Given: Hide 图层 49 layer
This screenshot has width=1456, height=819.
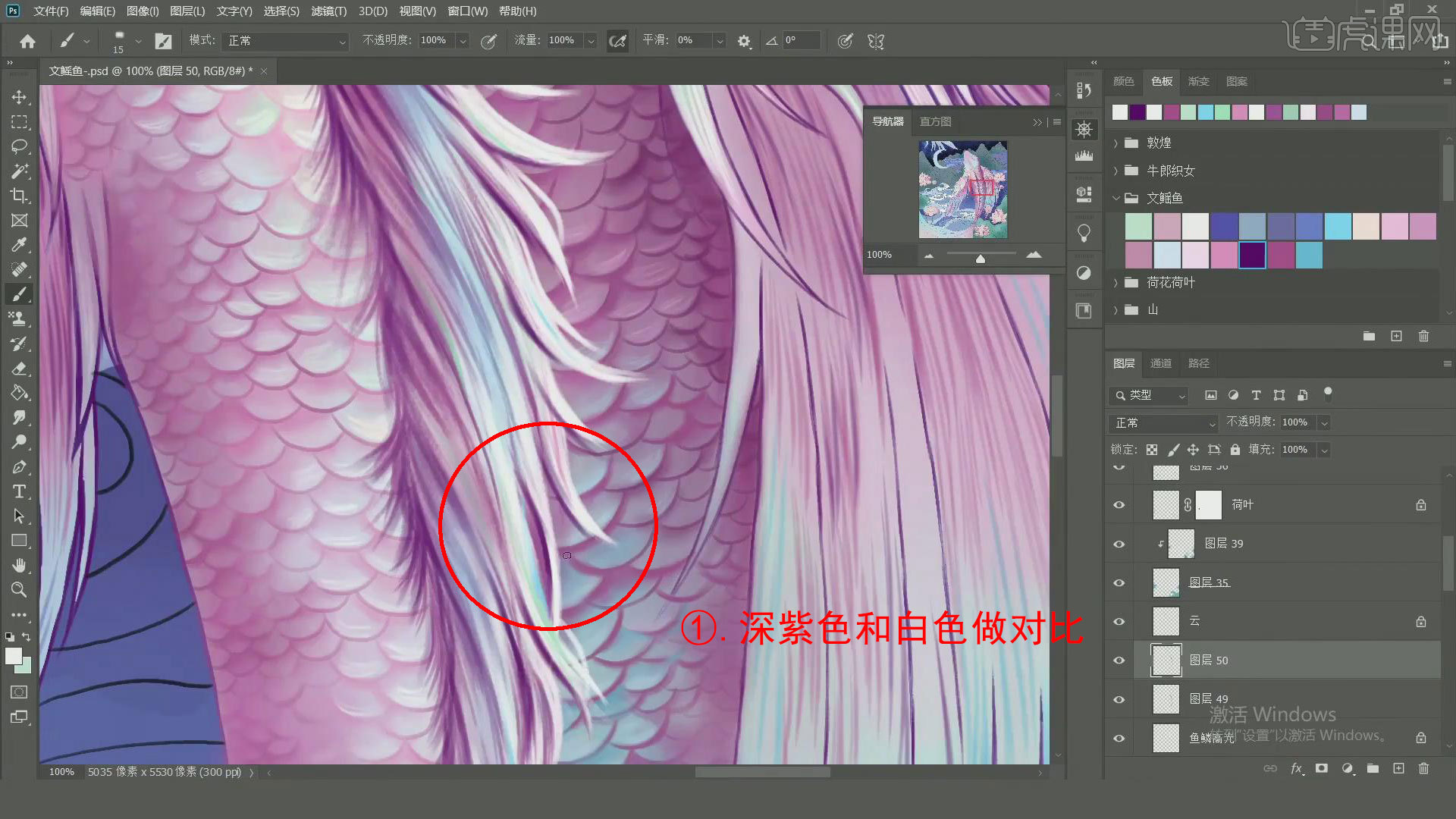Looking at the screenshot, I should point(1119,699).
